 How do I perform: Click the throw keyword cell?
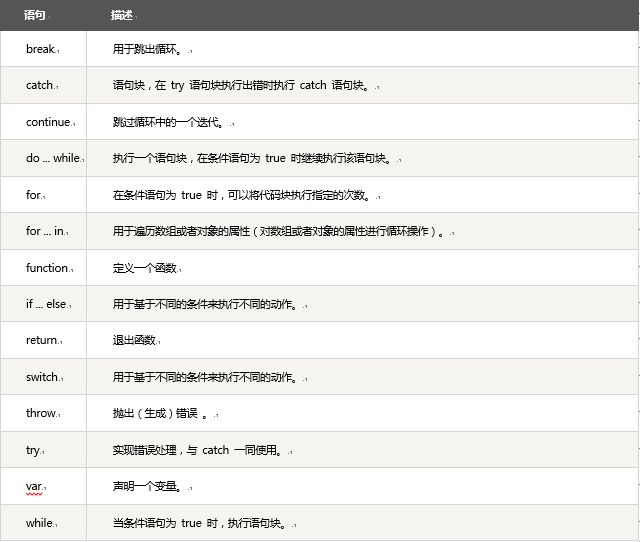click(41, 414)
